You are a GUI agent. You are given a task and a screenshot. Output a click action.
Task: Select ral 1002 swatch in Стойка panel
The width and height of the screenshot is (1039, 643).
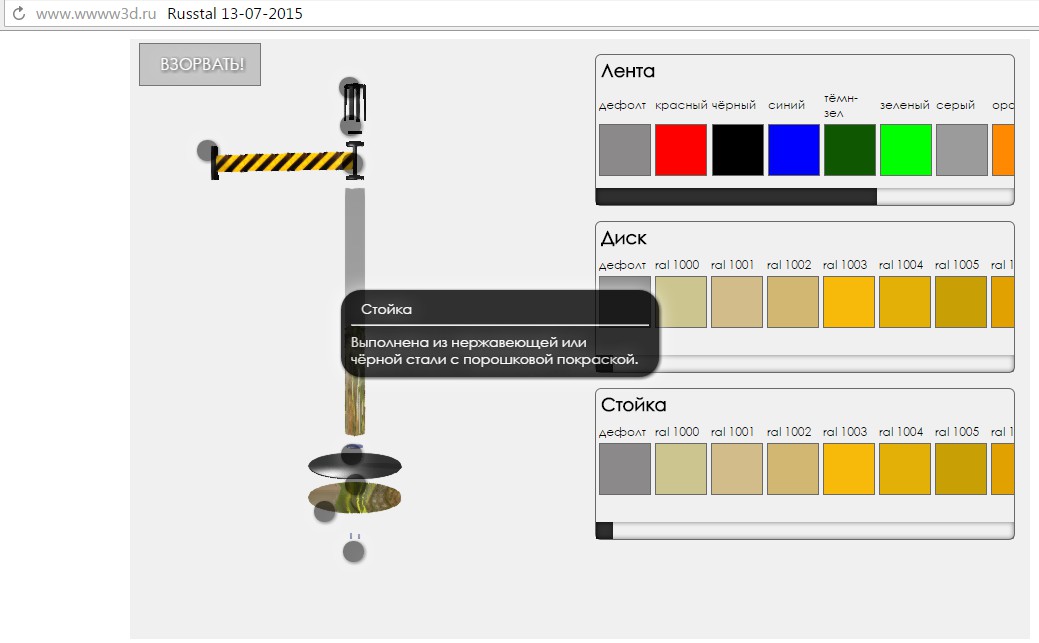(793, 469)
